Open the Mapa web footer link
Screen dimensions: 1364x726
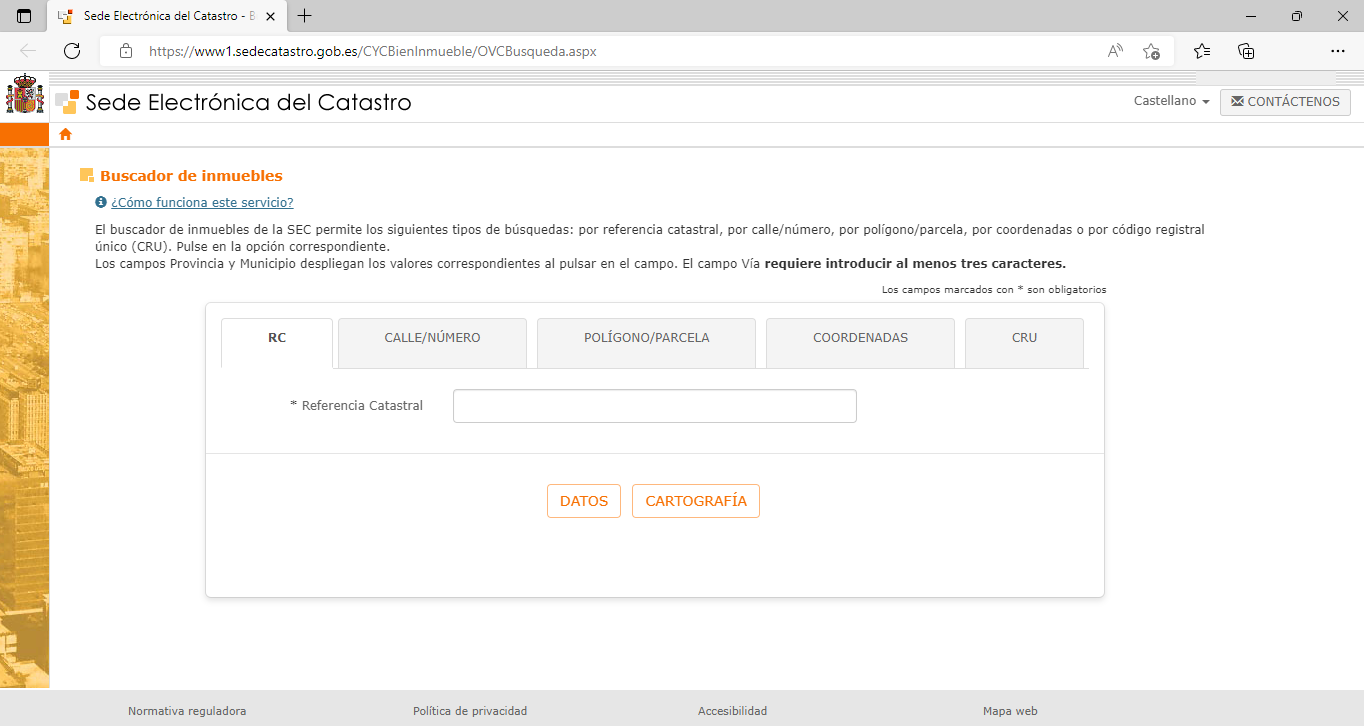point(1010,711)
